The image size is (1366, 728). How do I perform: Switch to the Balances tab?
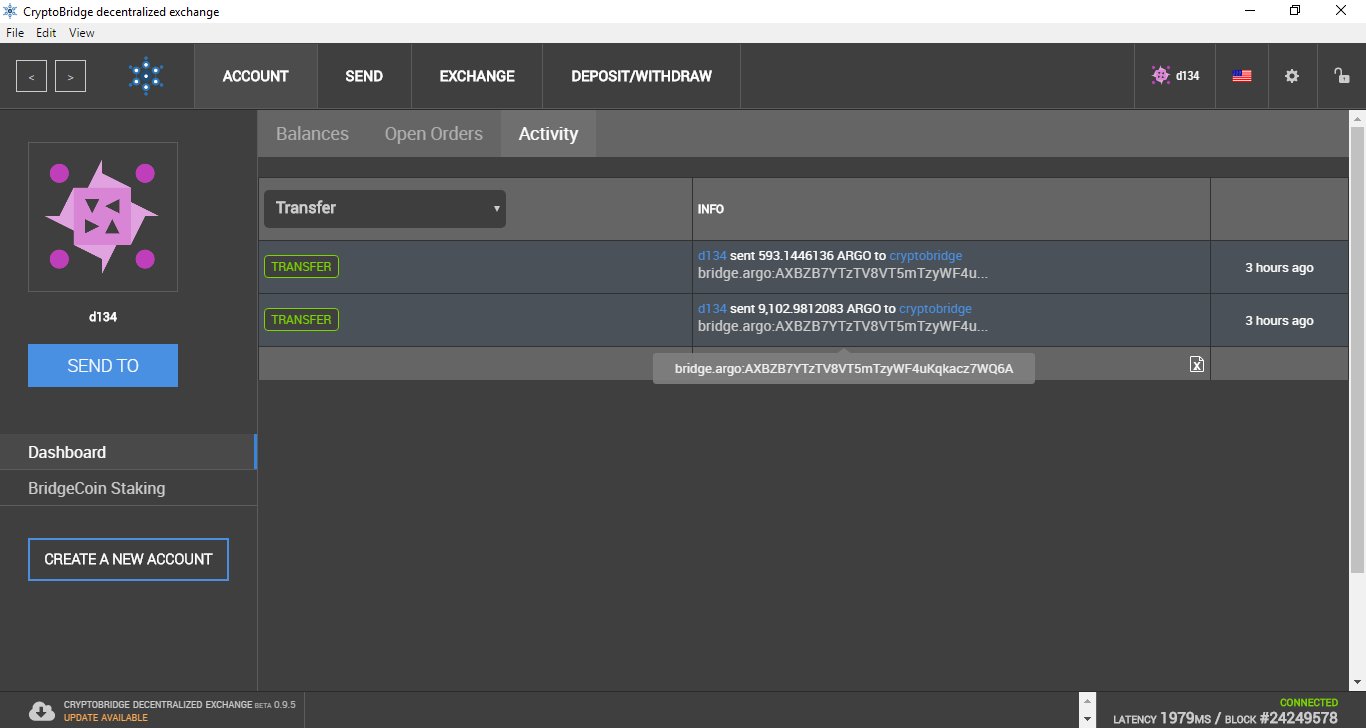[312, 134]
